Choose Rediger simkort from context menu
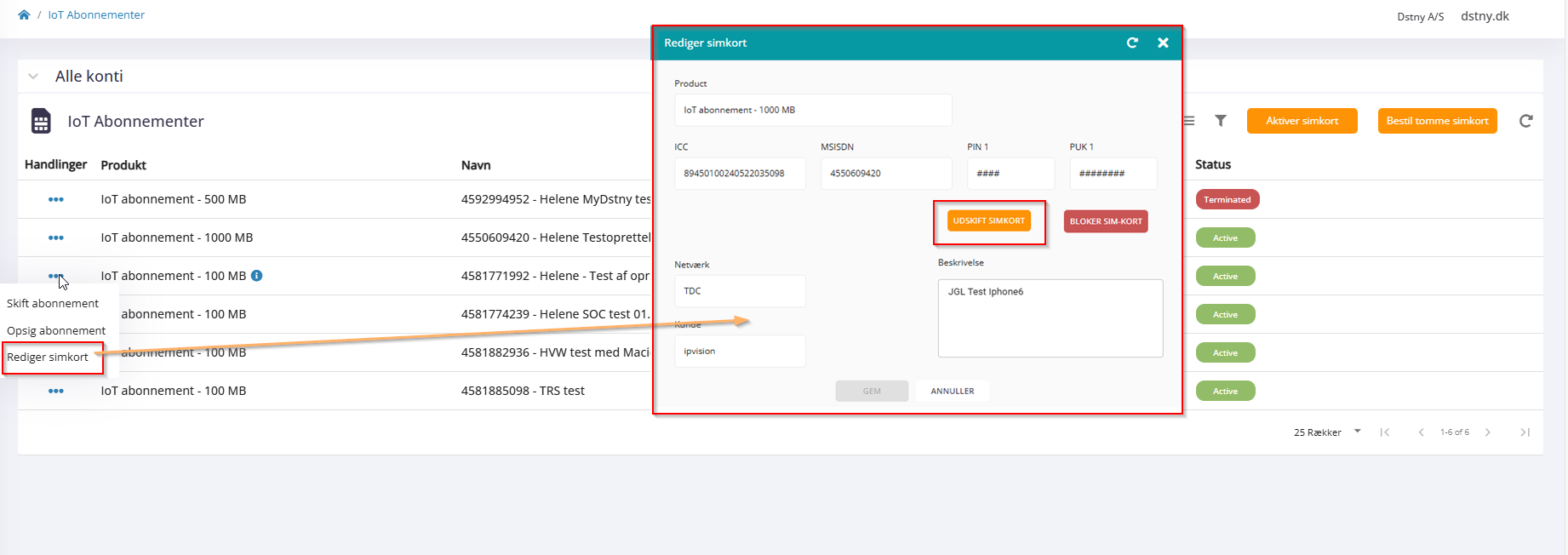 pos(48,357)
